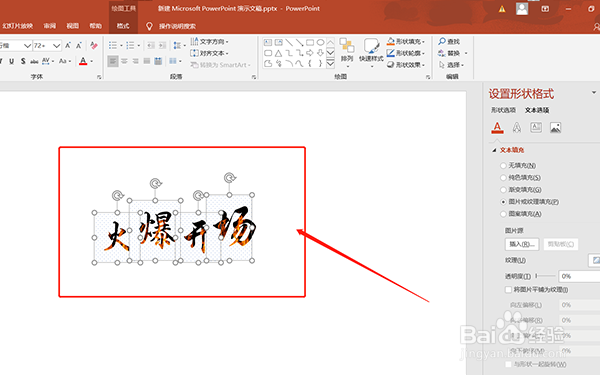
Task: Click the decrease font size icon
Action: click(79, 46)
